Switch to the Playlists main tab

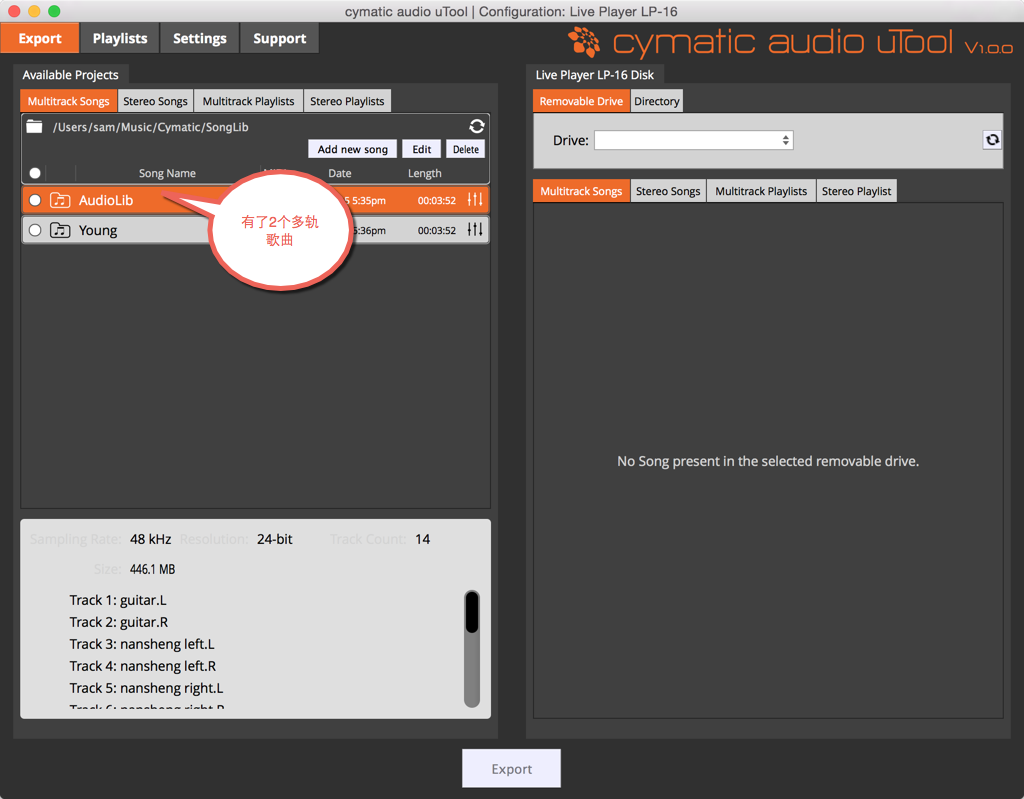[x=120, y=39]
